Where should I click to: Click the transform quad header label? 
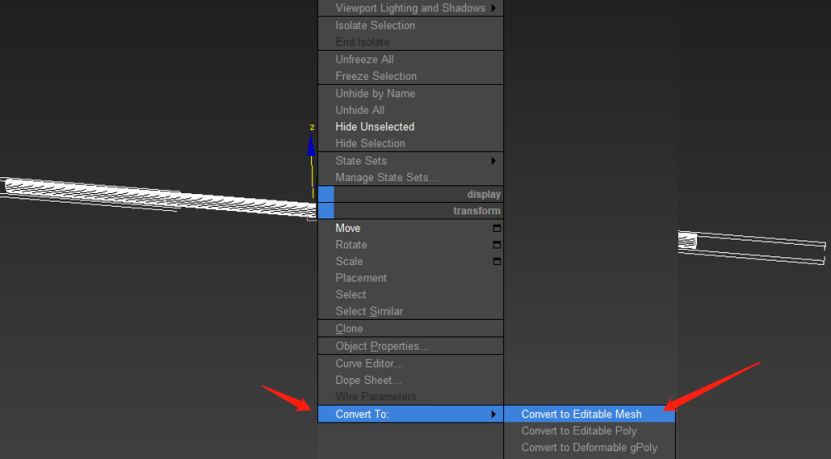pyautogui.click(x=476, y=211)
